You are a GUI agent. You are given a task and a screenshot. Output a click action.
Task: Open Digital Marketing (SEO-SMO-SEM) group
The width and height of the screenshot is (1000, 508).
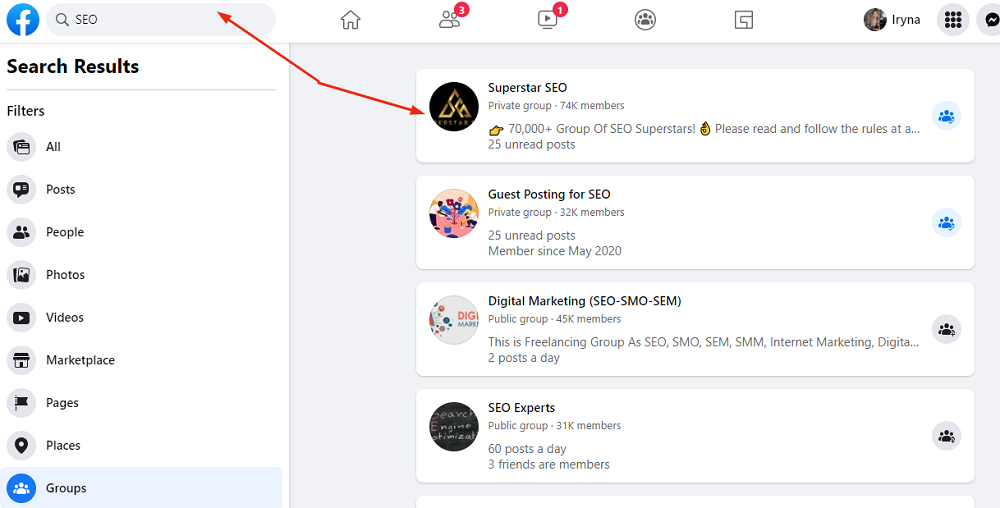click(584, 301)
